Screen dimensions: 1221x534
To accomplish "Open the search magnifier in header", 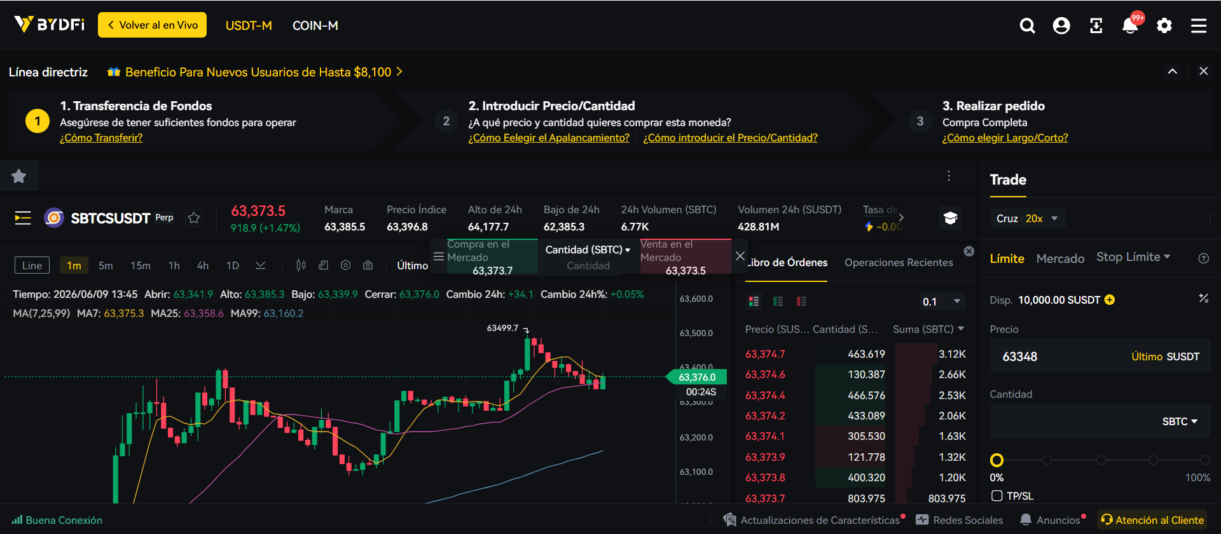I will (x=1027, y=26).
